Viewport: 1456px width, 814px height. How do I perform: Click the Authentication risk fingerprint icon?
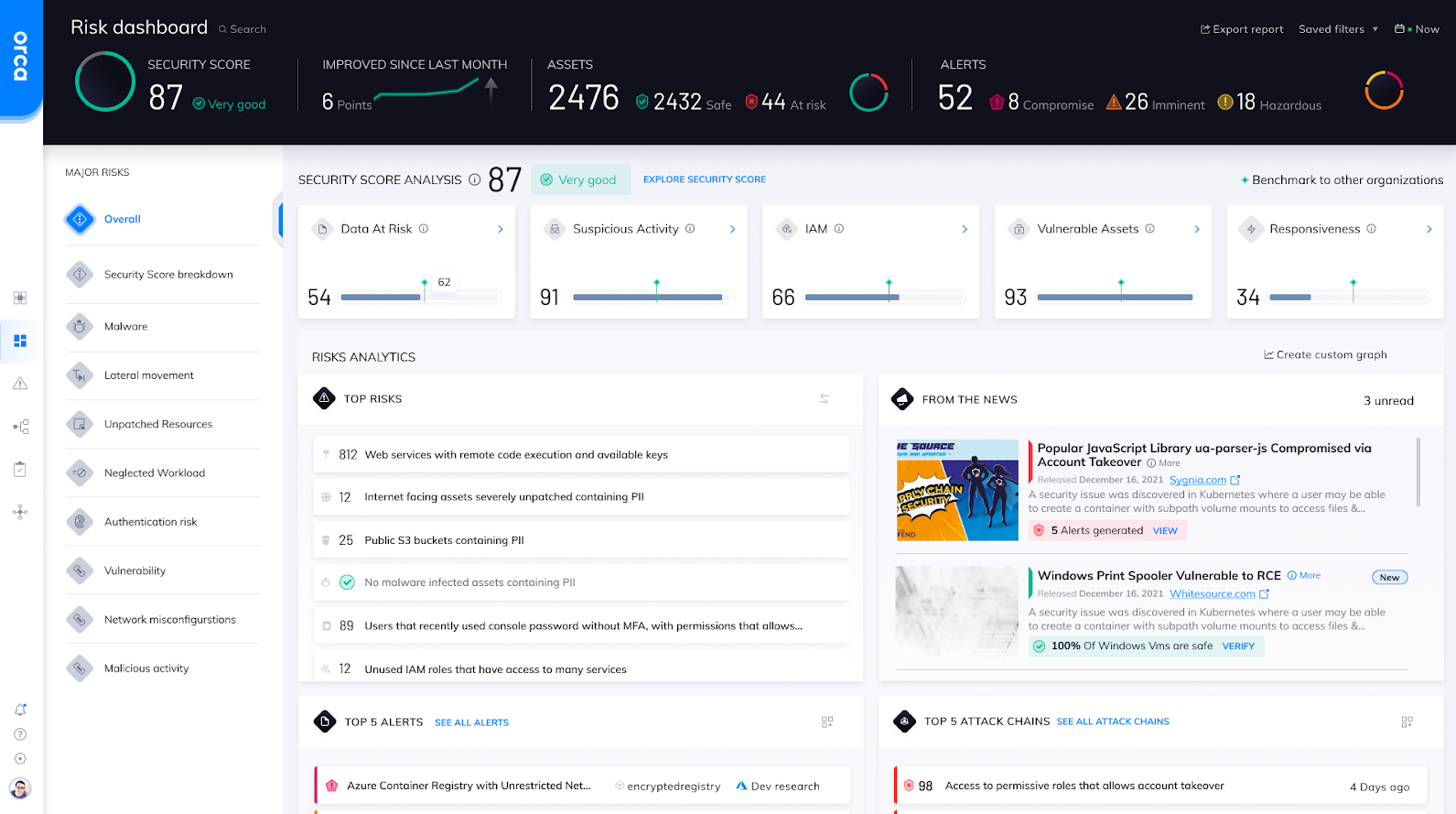point(80,522)
